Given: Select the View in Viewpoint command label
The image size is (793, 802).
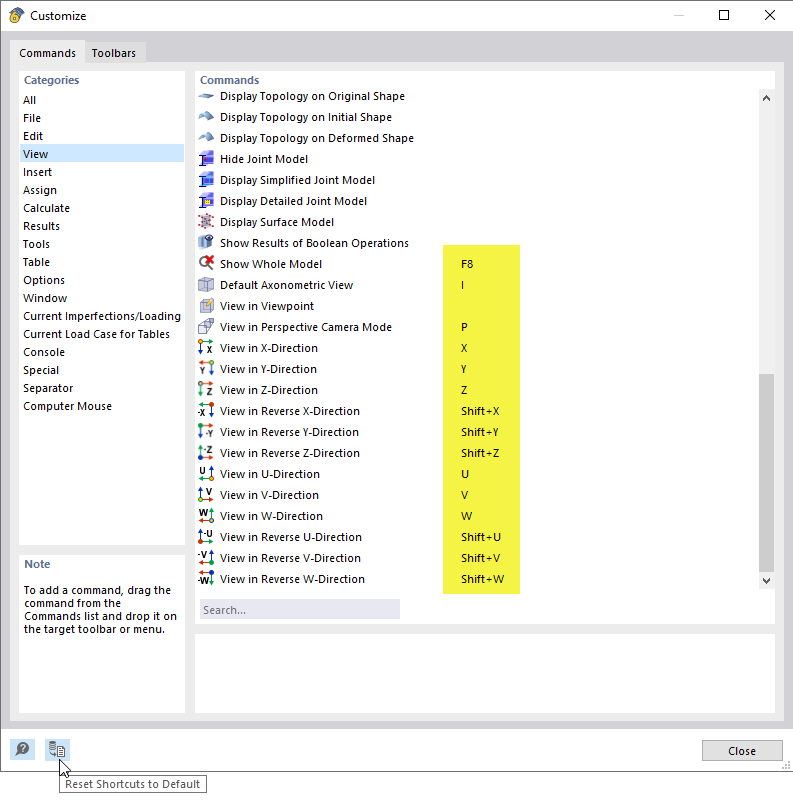Looking at the screenshot, I should [267, 306].
